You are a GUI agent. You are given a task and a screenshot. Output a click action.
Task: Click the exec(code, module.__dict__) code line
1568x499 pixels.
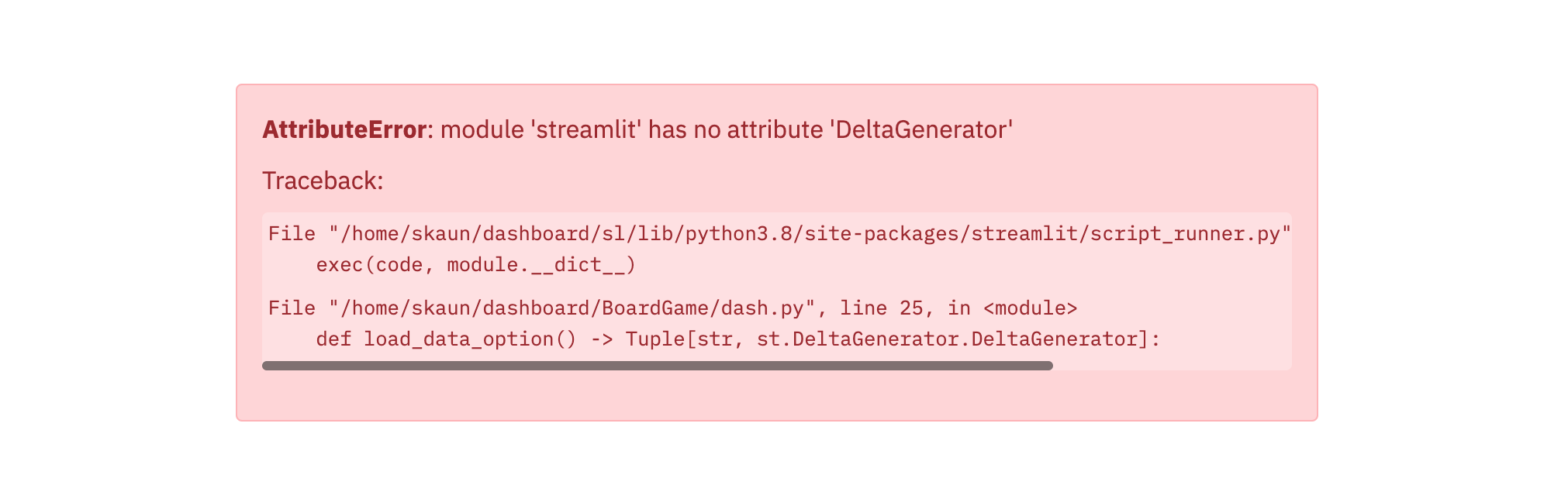tap(476, 265)
